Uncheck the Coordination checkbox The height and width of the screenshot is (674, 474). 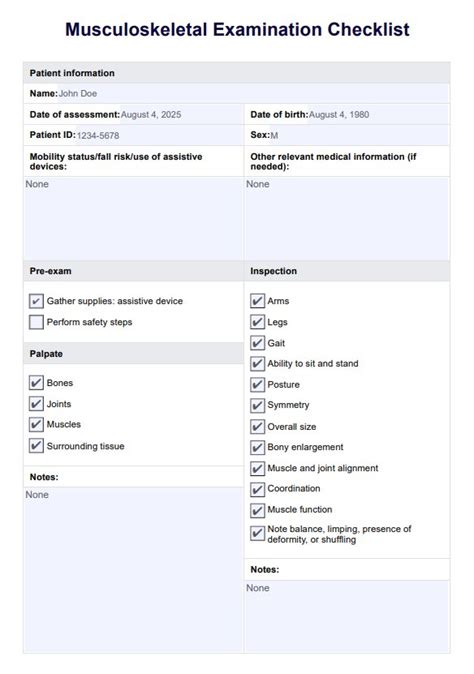257,489
